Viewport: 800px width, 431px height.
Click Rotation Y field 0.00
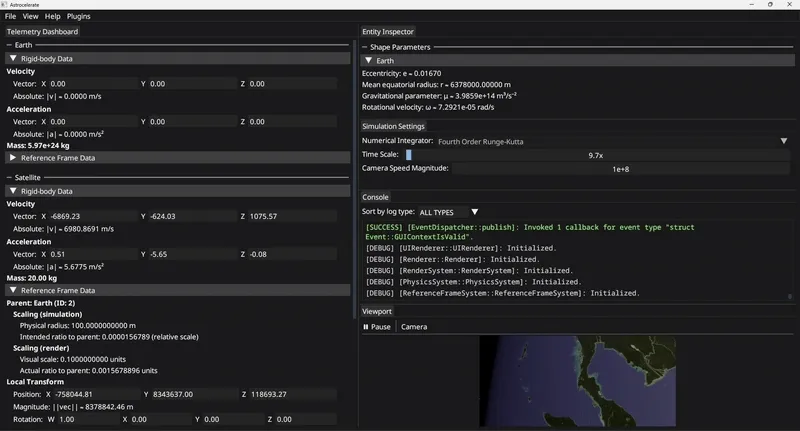(x=233, y=419)
